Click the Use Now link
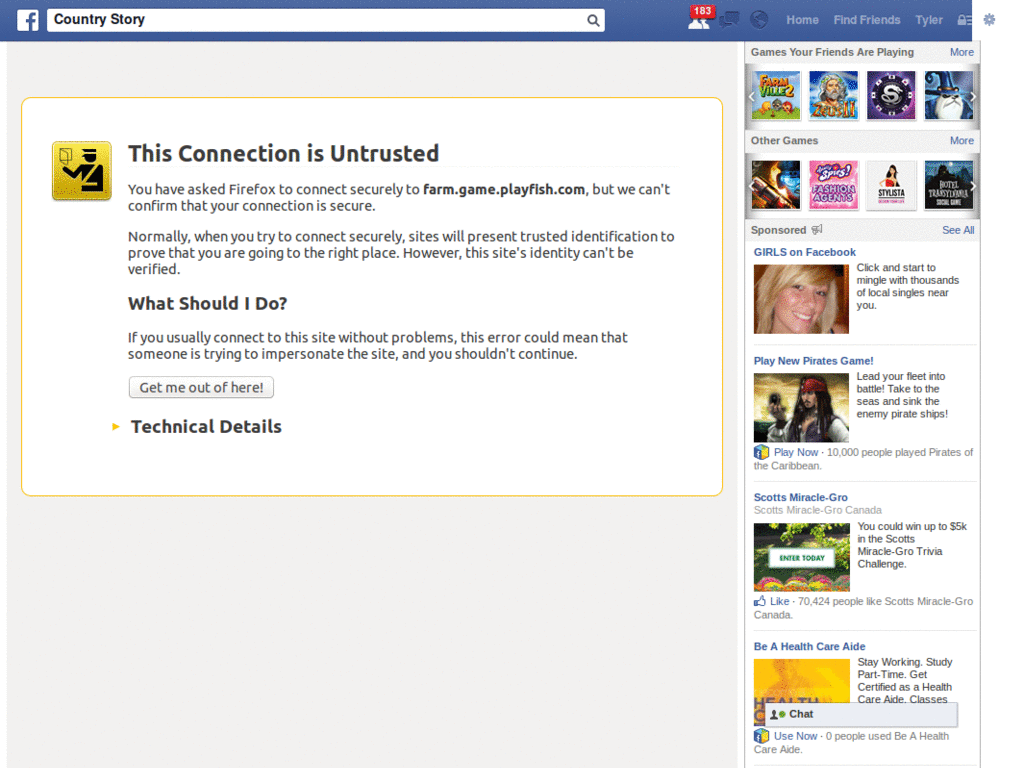Screen dimensions: 1024x768 [x=795, y=736]
